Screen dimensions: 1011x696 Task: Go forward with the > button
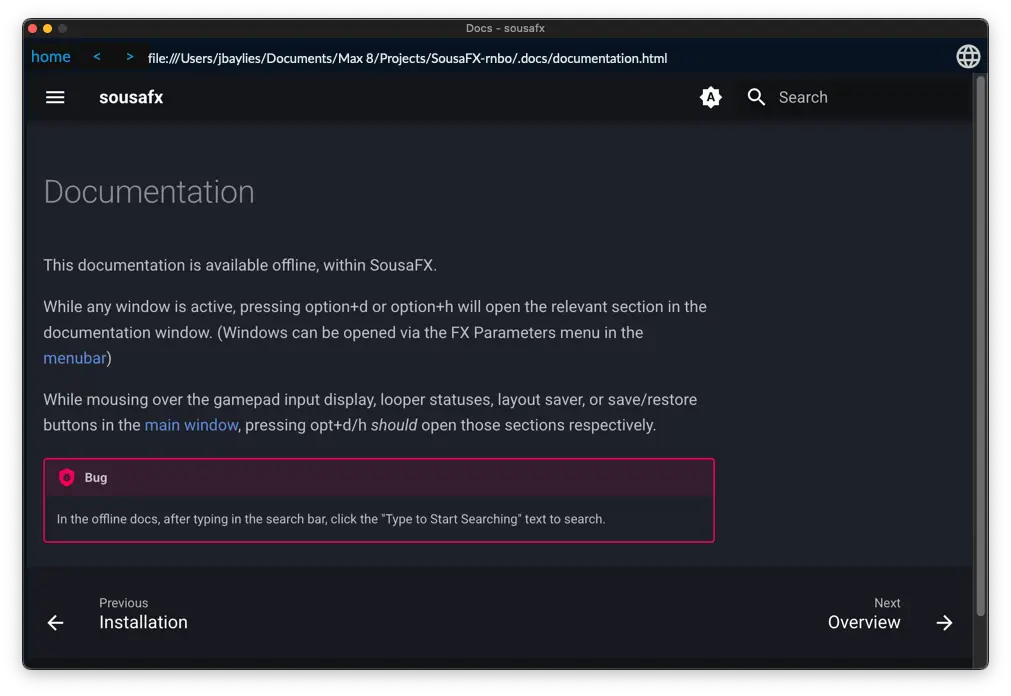[x=130, y=57]
